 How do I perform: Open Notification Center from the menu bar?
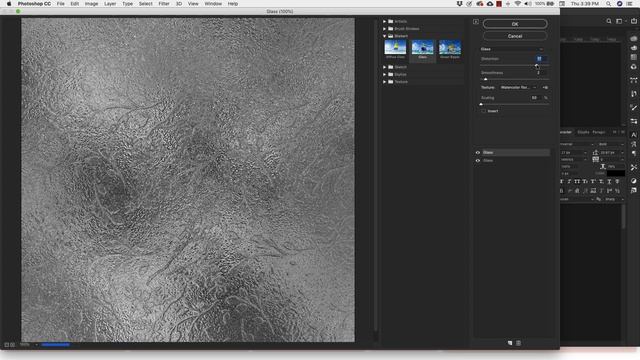630,4
